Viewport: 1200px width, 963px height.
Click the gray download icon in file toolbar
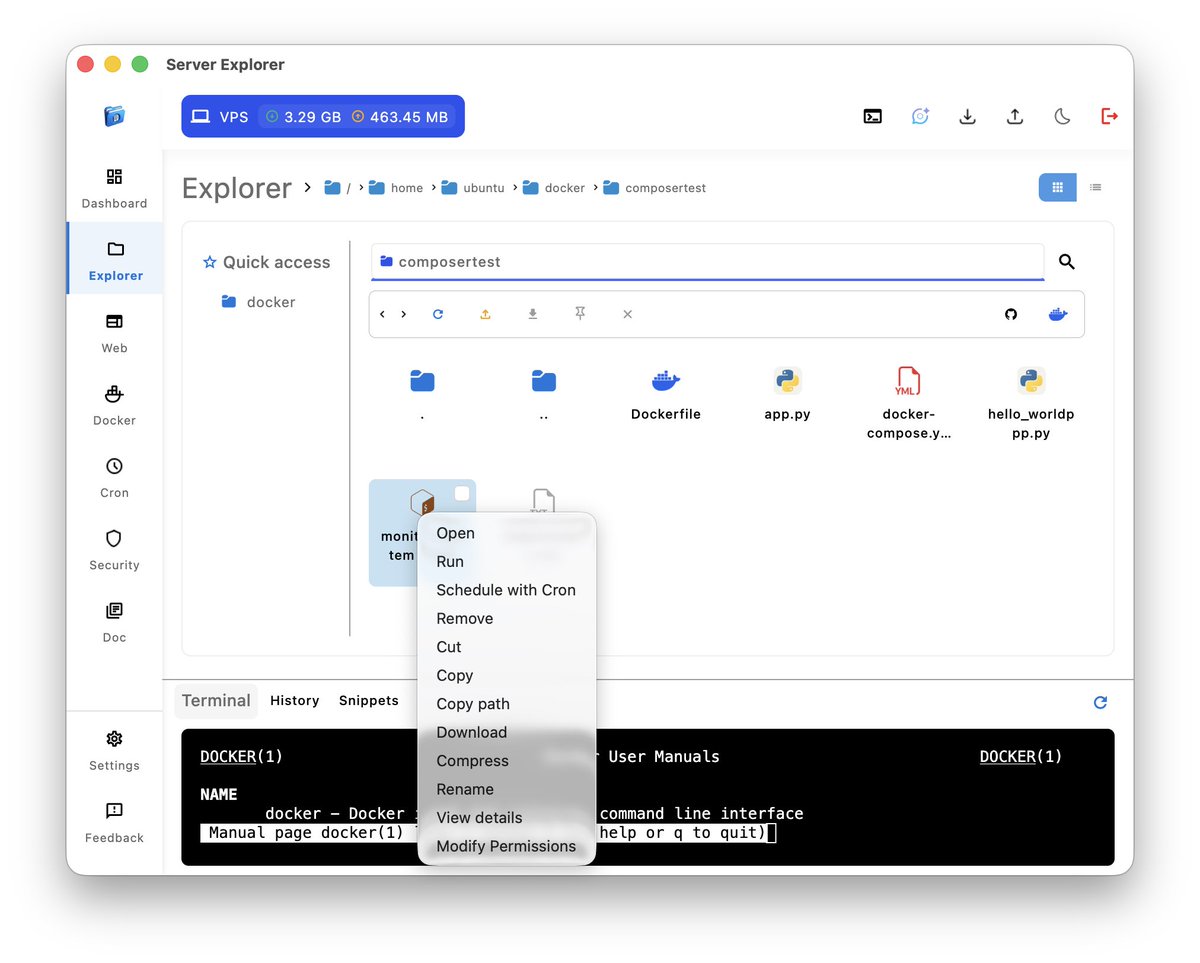tap(532, 314)
